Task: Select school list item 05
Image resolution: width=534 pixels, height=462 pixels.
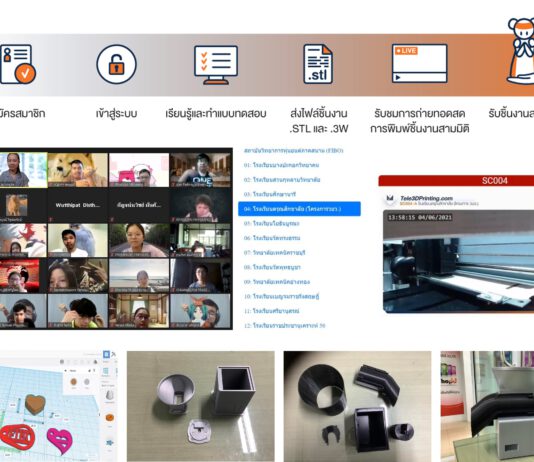Action: click(x=271, y=223)
